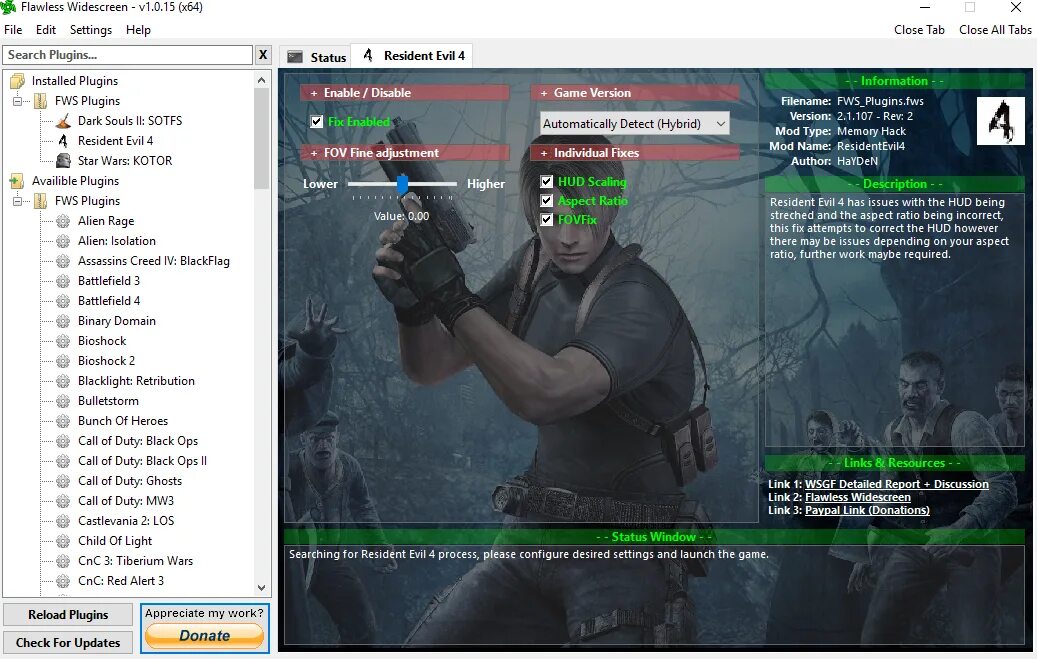Click the gear icon beside Castlevania 2: LOS
Viewport: 1037px width, 659px height.
pos(63,521)
